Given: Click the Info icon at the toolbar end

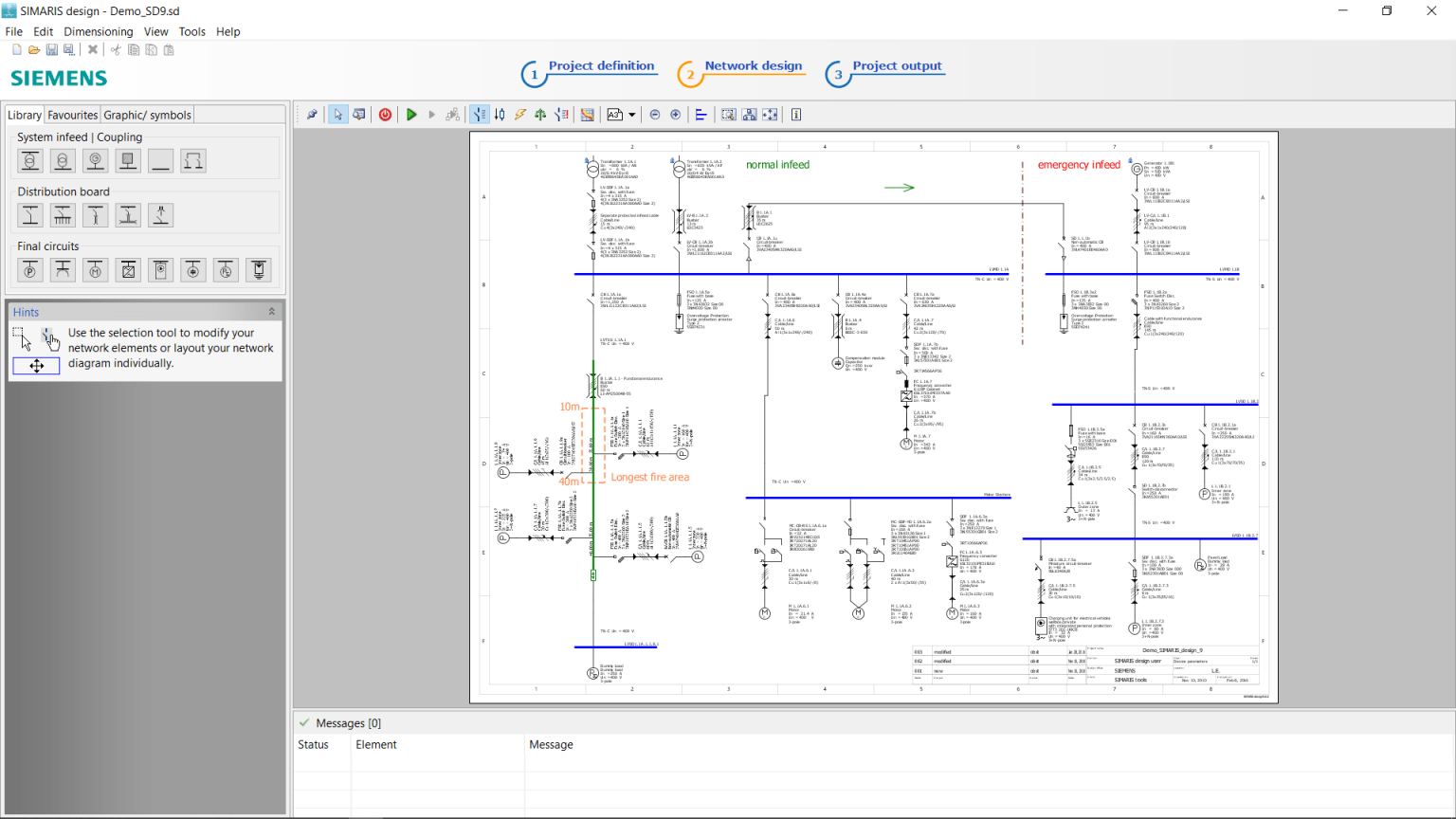Looking at the screenshot, I should [795, 114].
